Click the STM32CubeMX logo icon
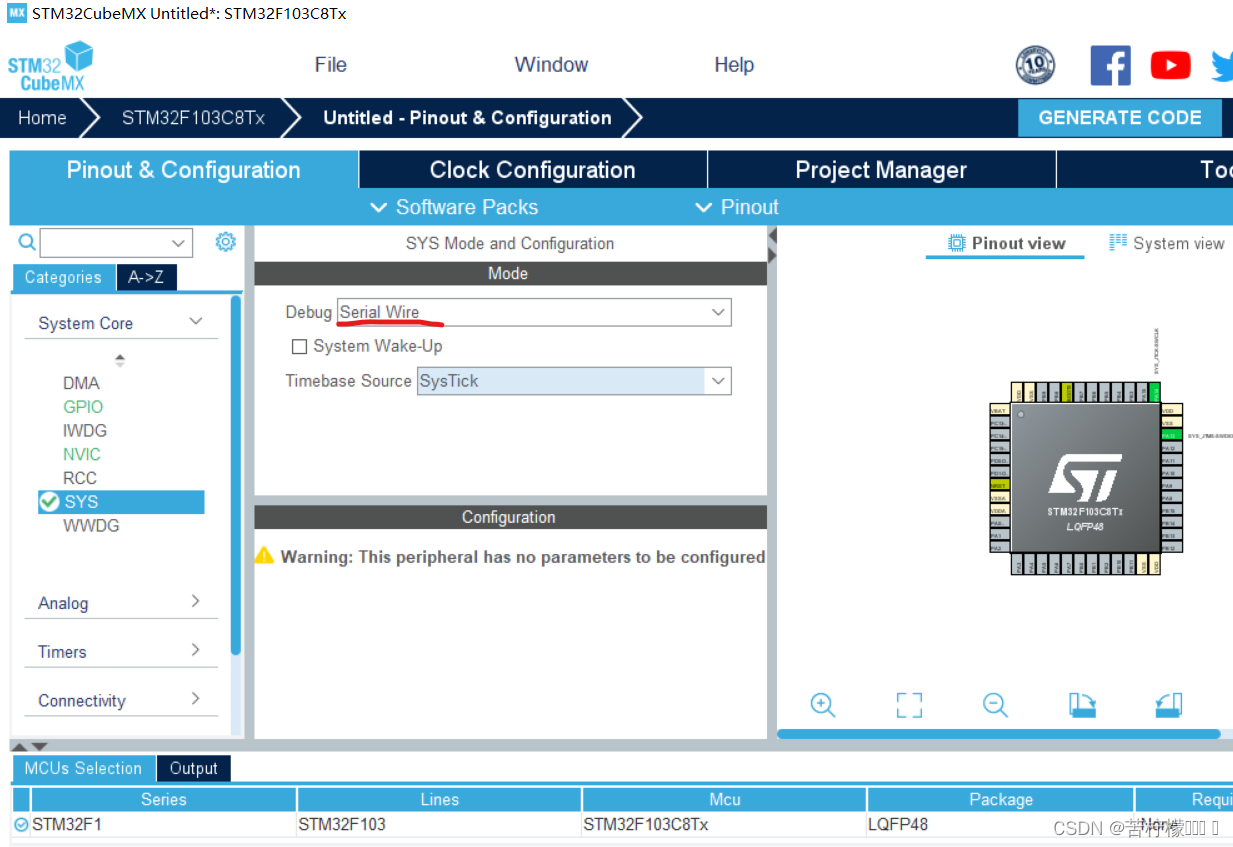This screenshot has width=1233, height=847. pos(50,66)
